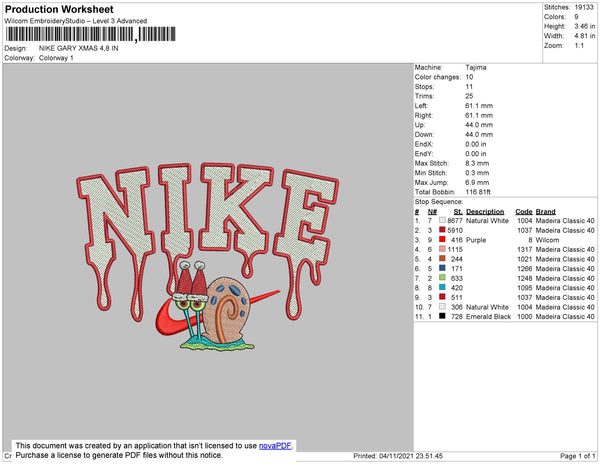This screenshot has height=464, width=600.
Task: Click the Machine value 'Tajima'
Action: pos(476,67)
